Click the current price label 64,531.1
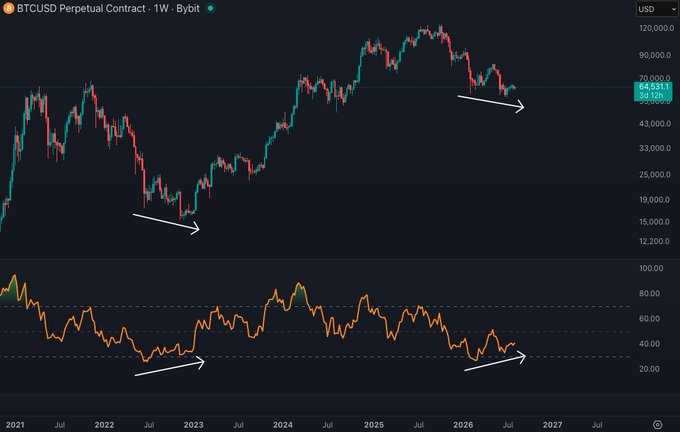 coord(653,87)
